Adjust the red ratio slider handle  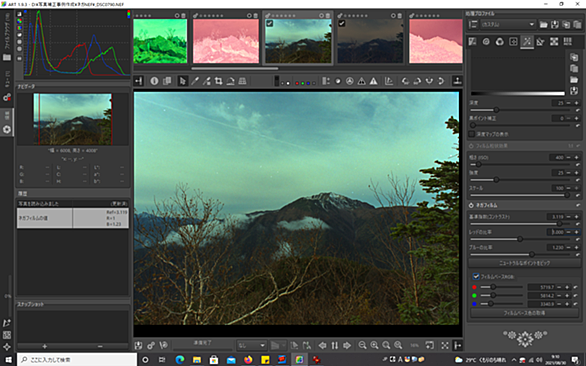click(x=520, y=239)
